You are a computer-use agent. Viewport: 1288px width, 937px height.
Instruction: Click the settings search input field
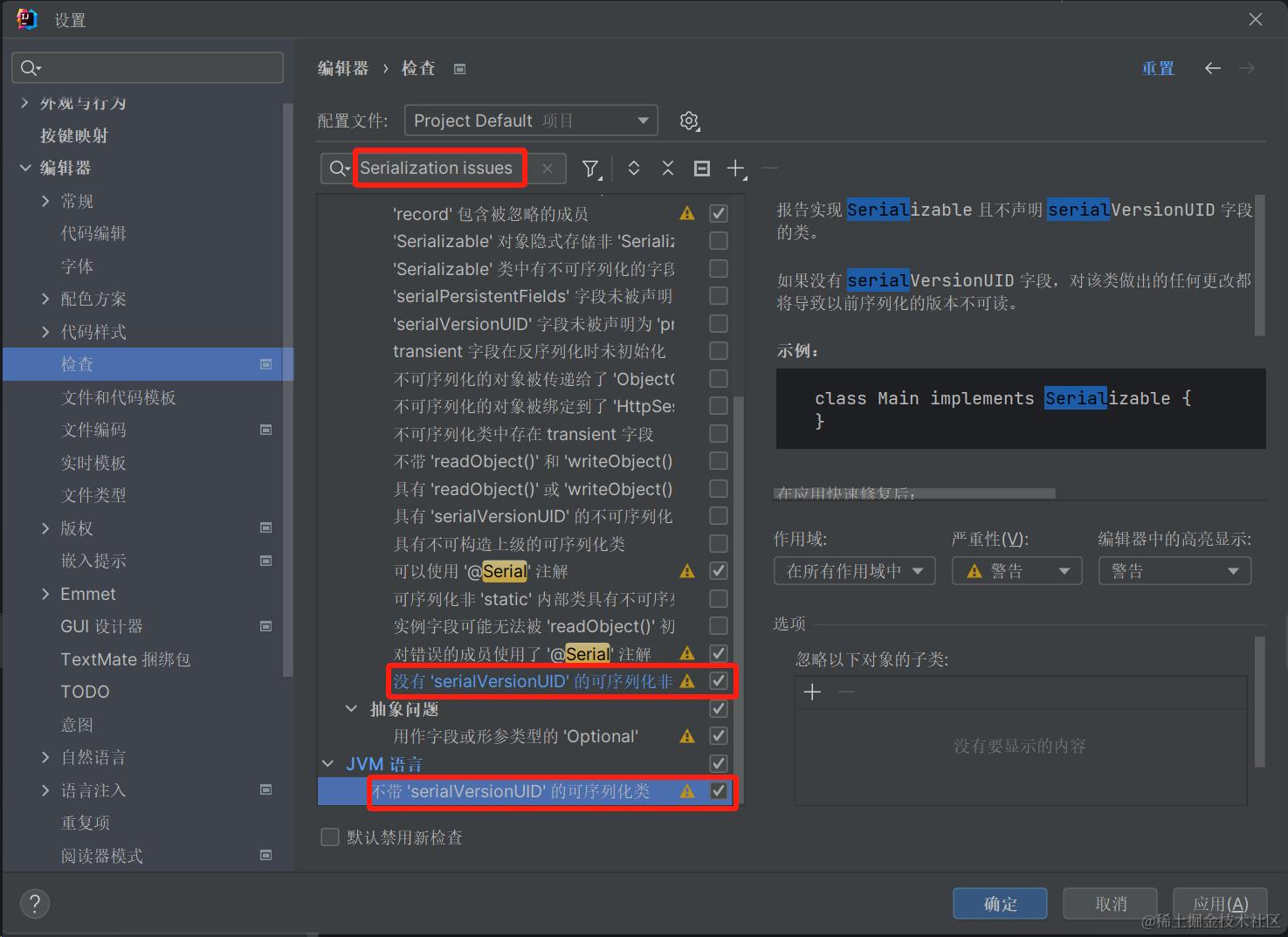coord(148,68)
